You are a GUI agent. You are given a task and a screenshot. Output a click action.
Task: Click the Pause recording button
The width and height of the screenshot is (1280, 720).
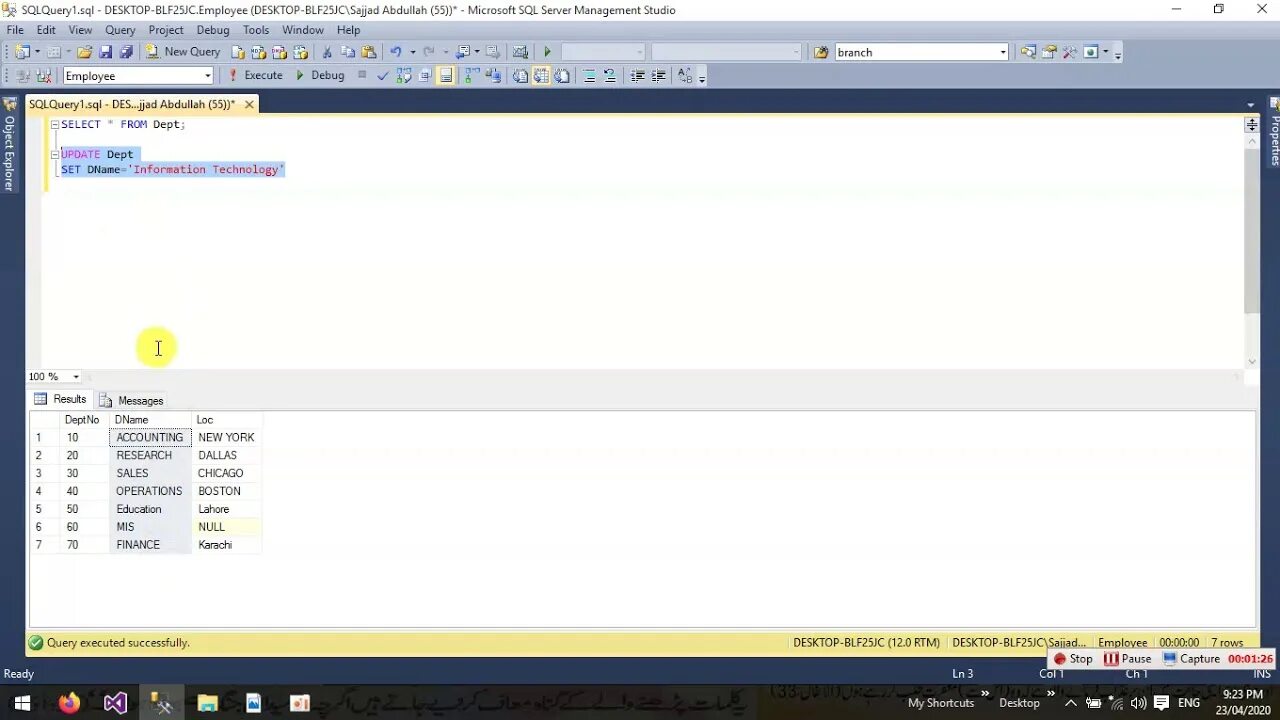click(1127, 659)
